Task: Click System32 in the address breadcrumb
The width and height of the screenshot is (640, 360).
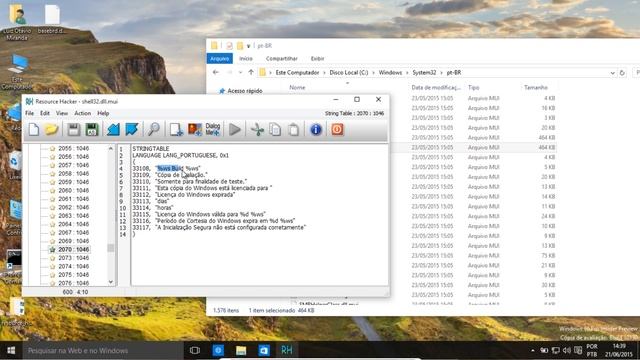Action: point(424,73)
